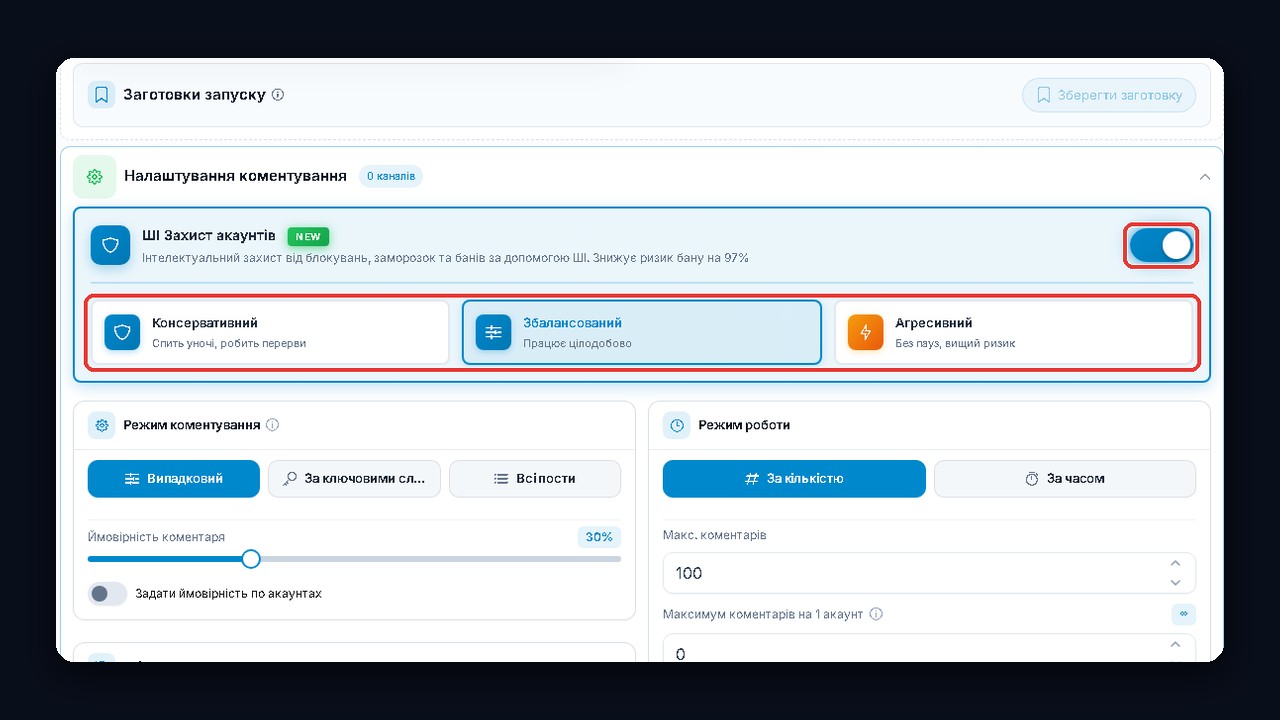1280x720 pixels.
Task: Click the 30% probability value badge
Action: (x=599, y=537)
